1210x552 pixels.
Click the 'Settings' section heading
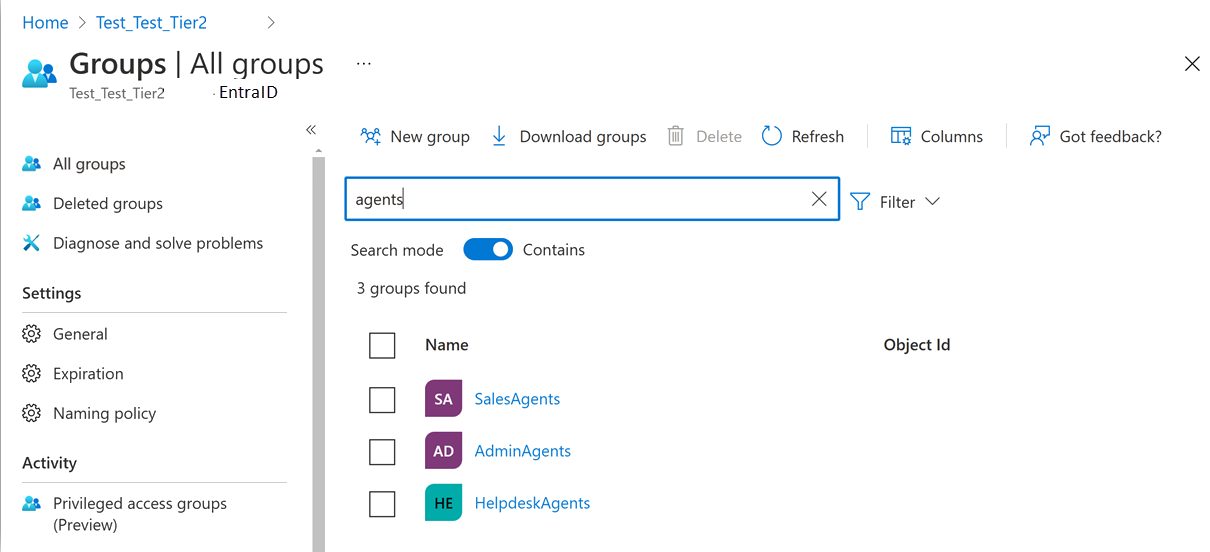(52, 293)
